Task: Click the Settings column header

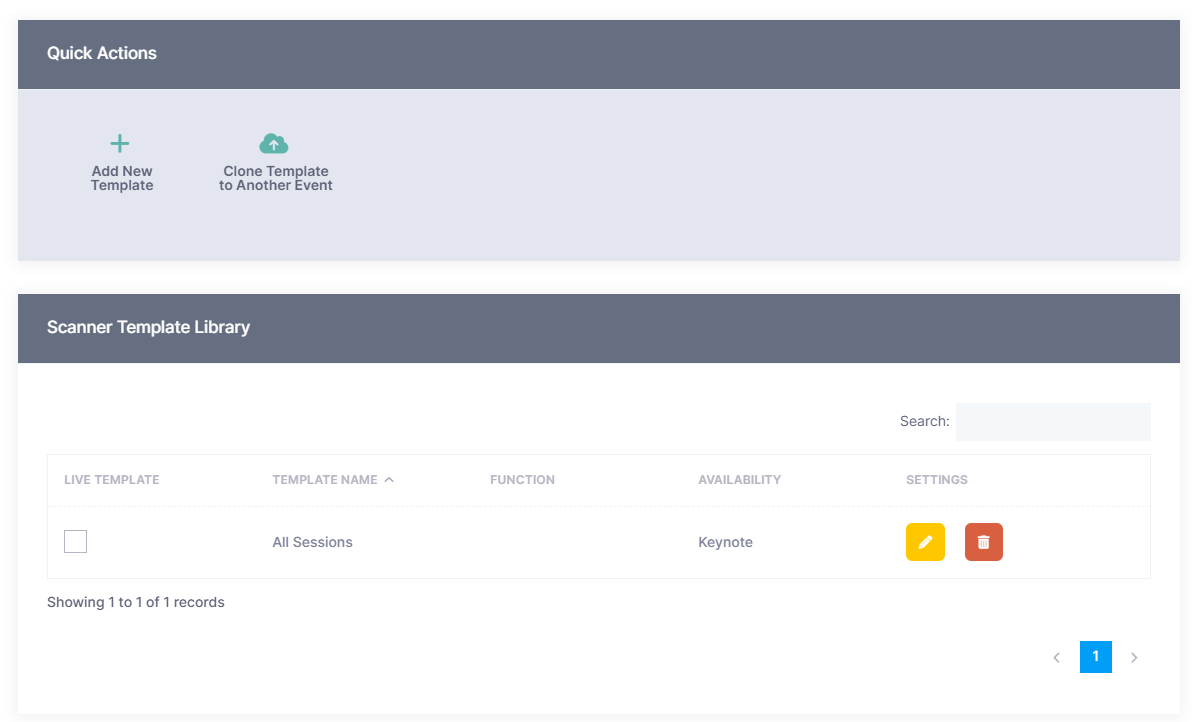Action: coord(936,480)
